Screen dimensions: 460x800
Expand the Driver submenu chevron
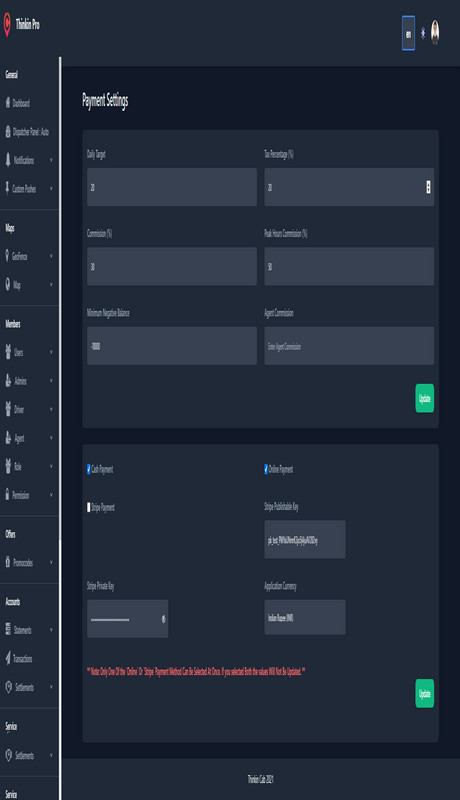click(51, 409)
